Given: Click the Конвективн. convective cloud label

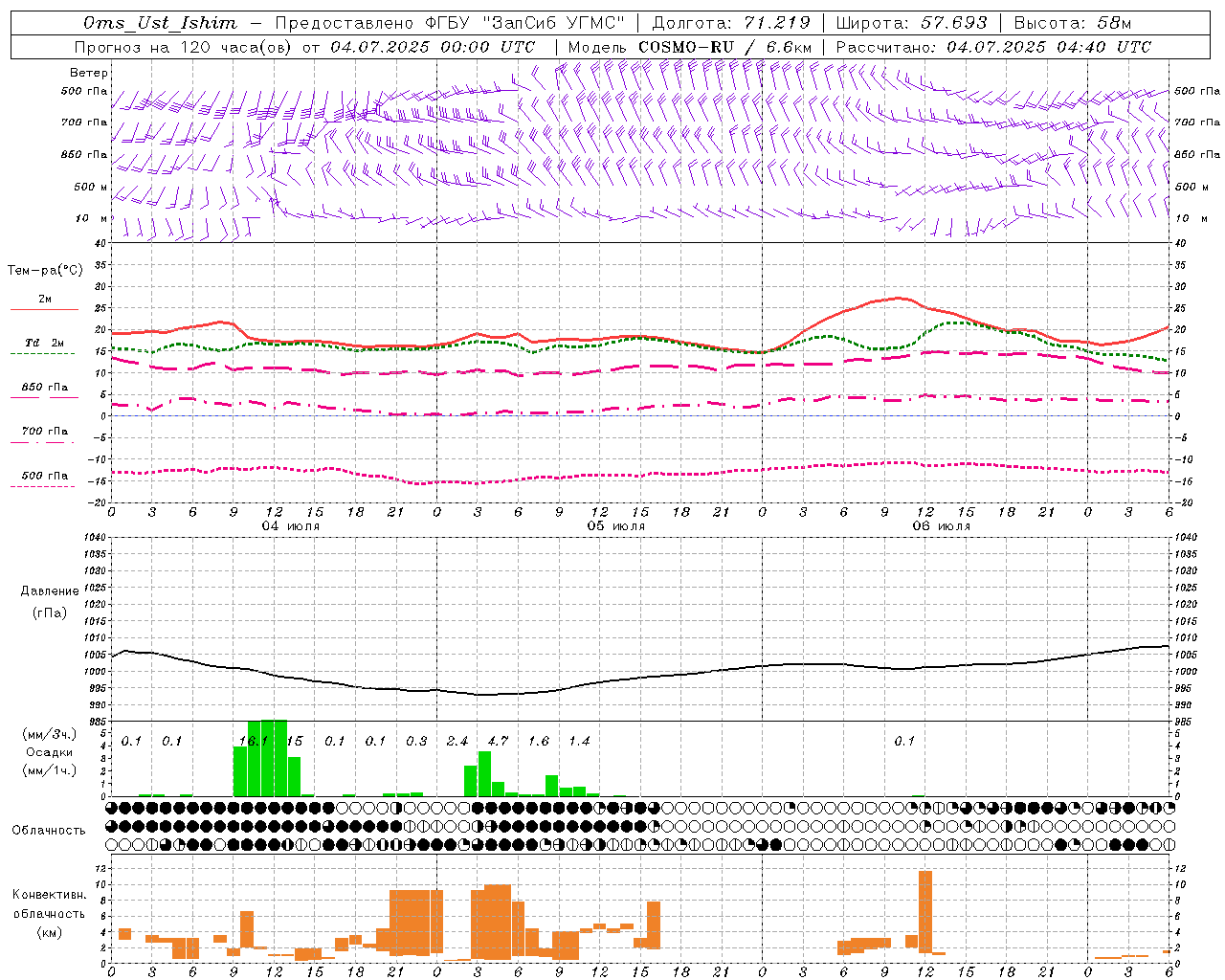Looking at the screenshot, I should 50,895.
